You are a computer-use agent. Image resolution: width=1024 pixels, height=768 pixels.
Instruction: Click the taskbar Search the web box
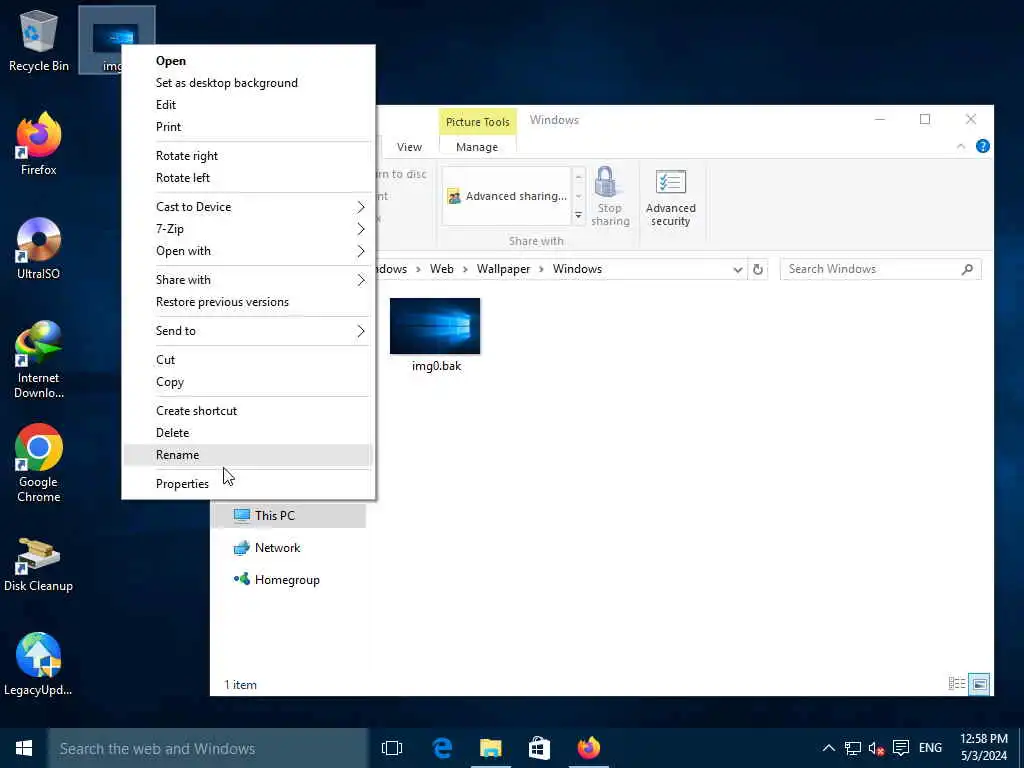[208, 748]
